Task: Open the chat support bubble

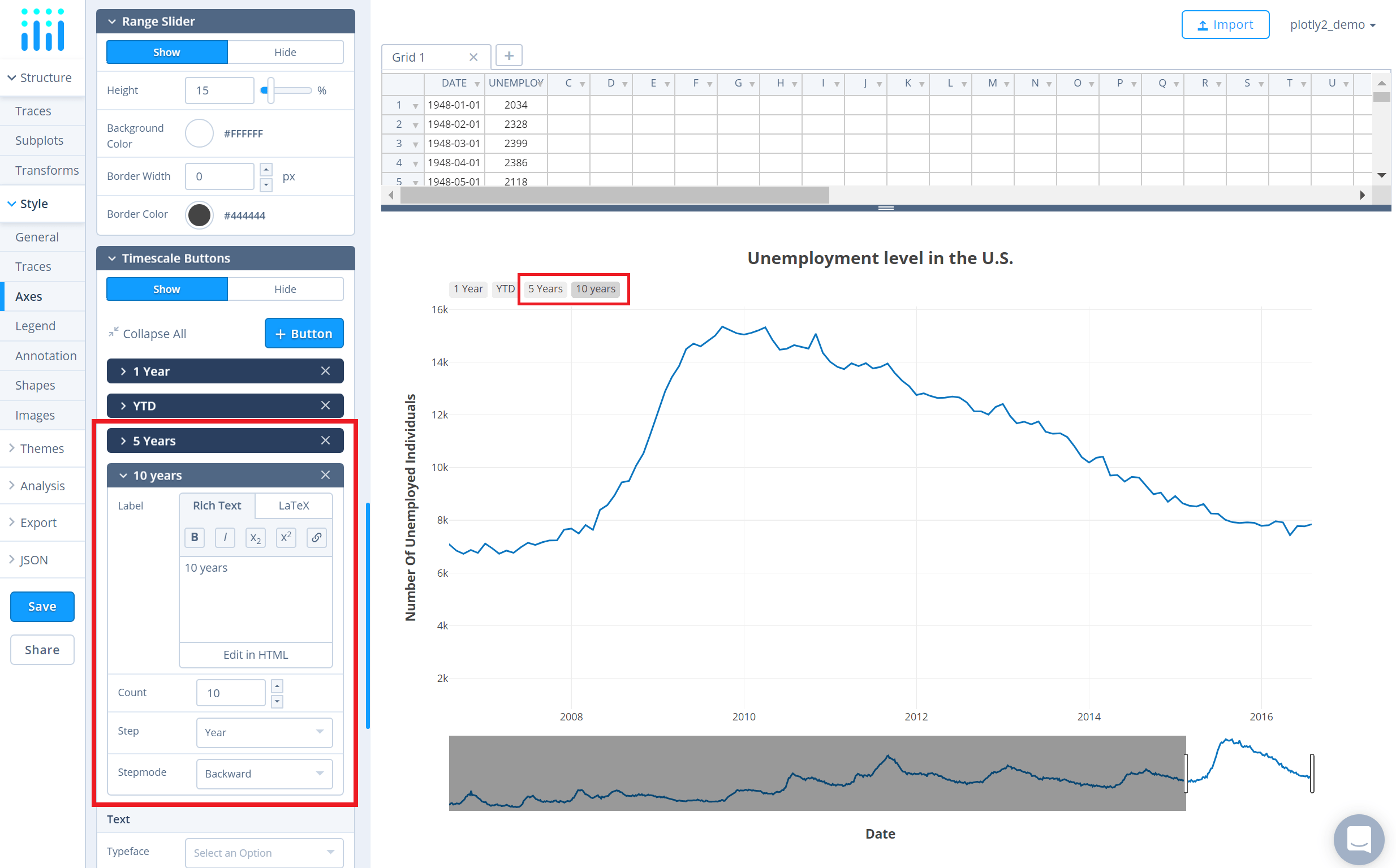Action: [x=1358, y=839]
